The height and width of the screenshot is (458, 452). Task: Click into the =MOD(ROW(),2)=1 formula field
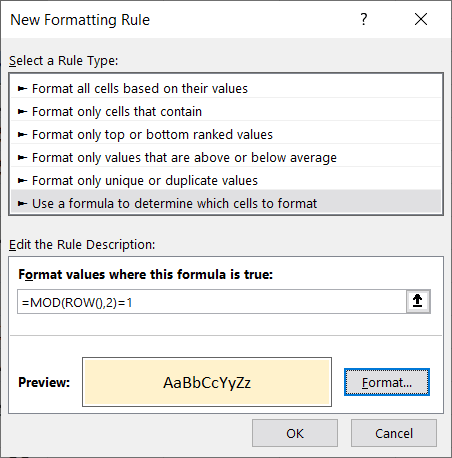[212, 302]
